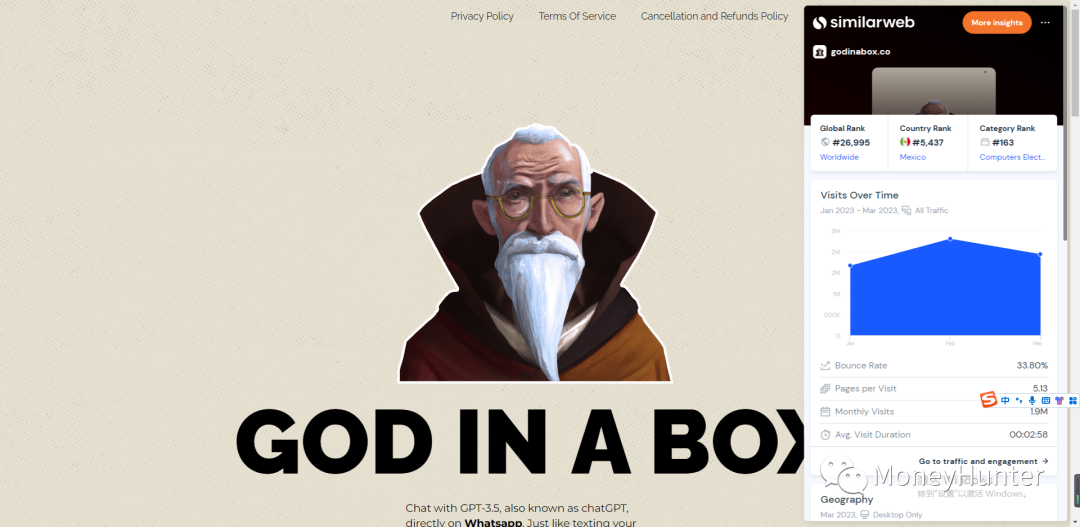Click the Sogou input method S logo
The image size is (1080, 527).
coord(988,400)
